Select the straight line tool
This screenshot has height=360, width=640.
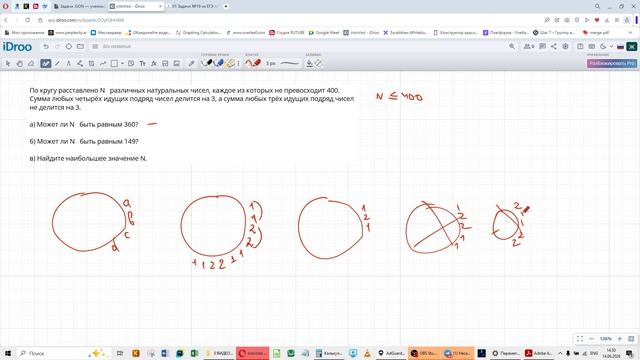(x=57, y=63)
